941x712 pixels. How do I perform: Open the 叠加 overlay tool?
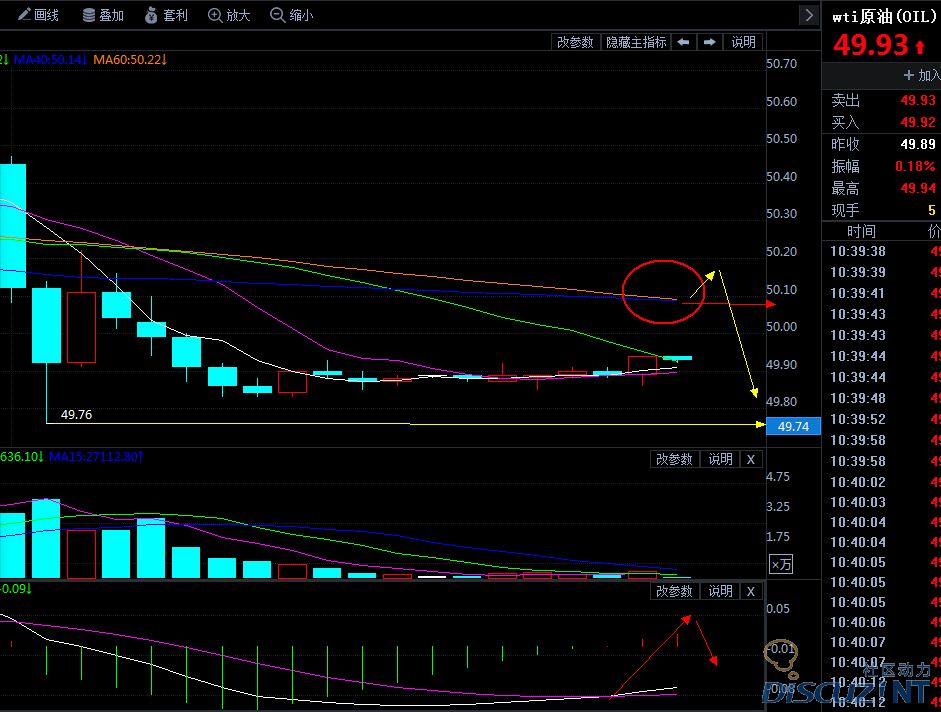[103, 15]
